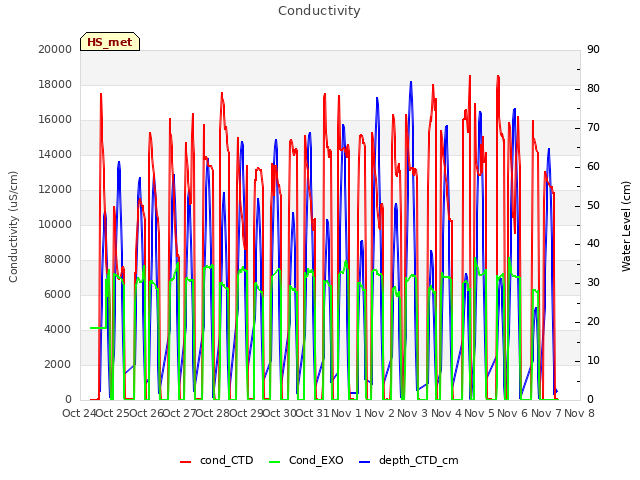Click the 90 right axis tick label
The image size is (640, 480).
[x=593, y=49]
